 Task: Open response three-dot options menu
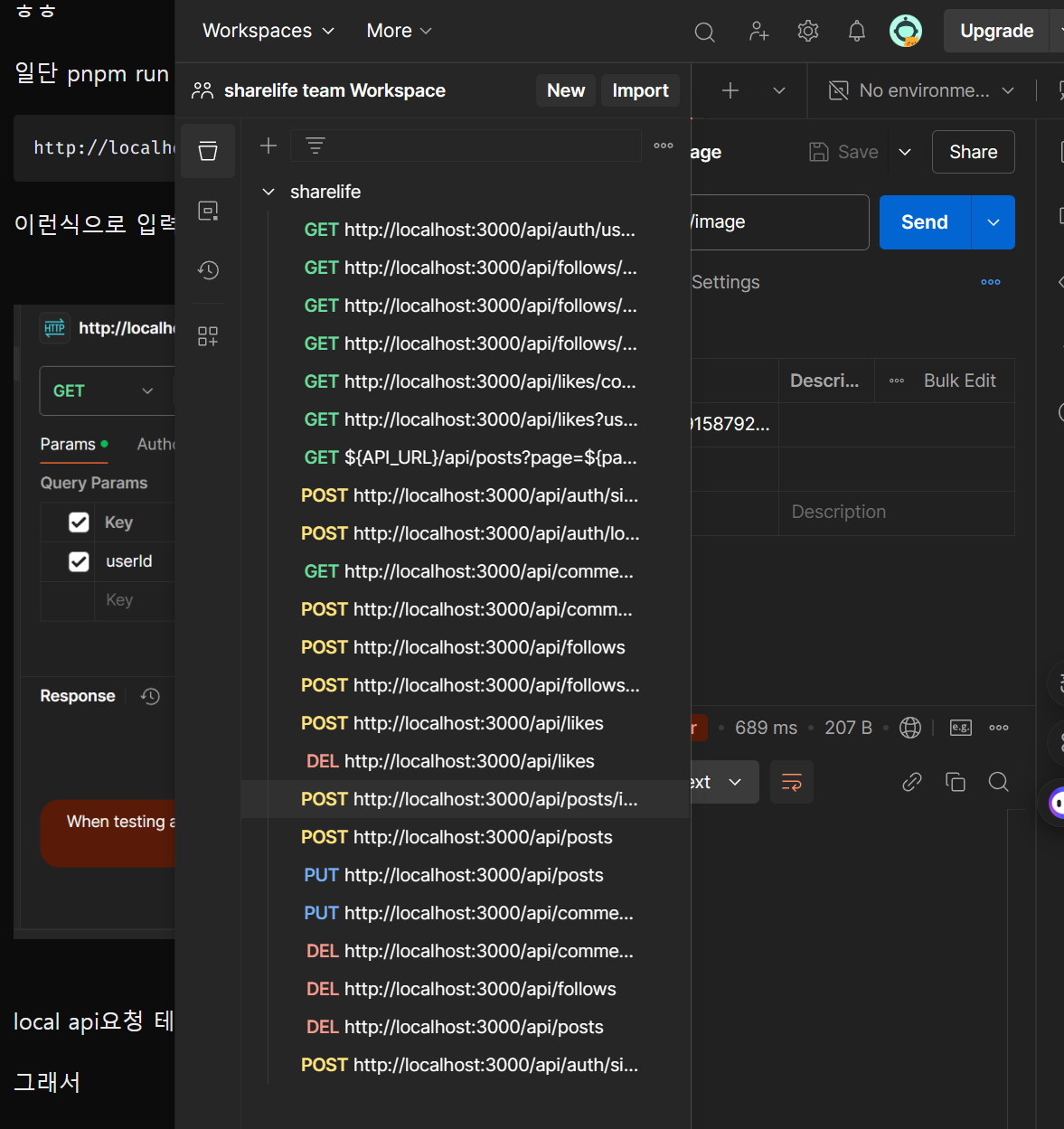pos(999,728)
